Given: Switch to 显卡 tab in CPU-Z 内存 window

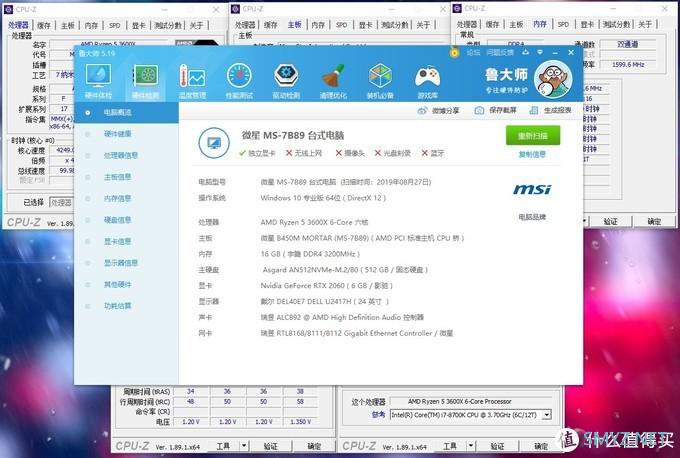Looking at the screenshot, I should tap(587, 25).
